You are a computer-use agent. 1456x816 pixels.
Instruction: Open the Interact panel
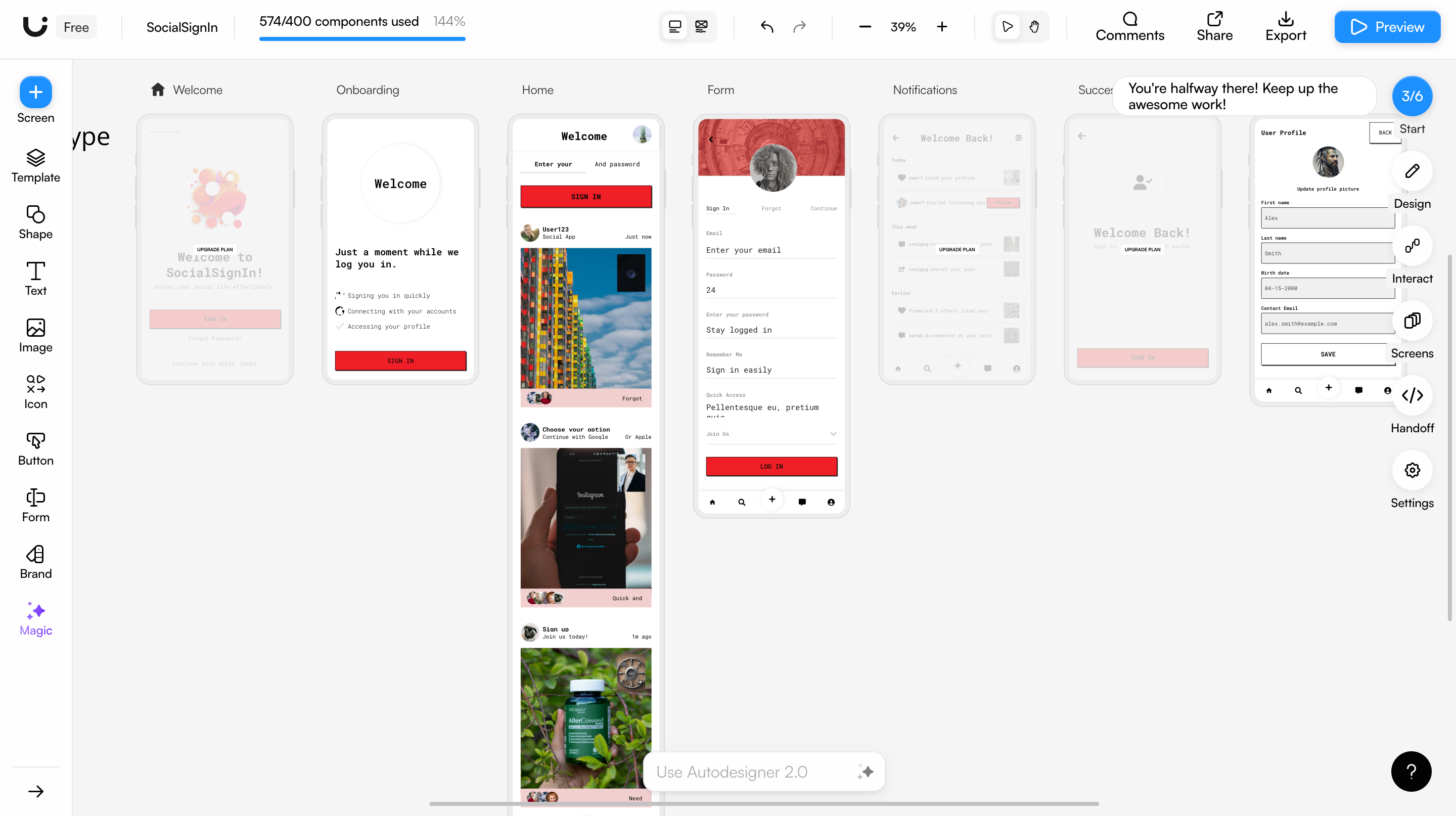coord(1412,246)
